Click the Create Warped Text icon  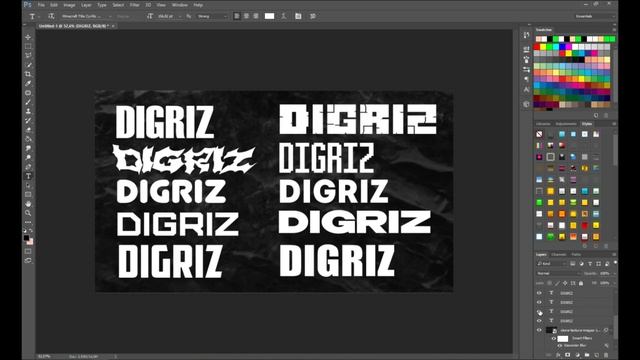284,16
